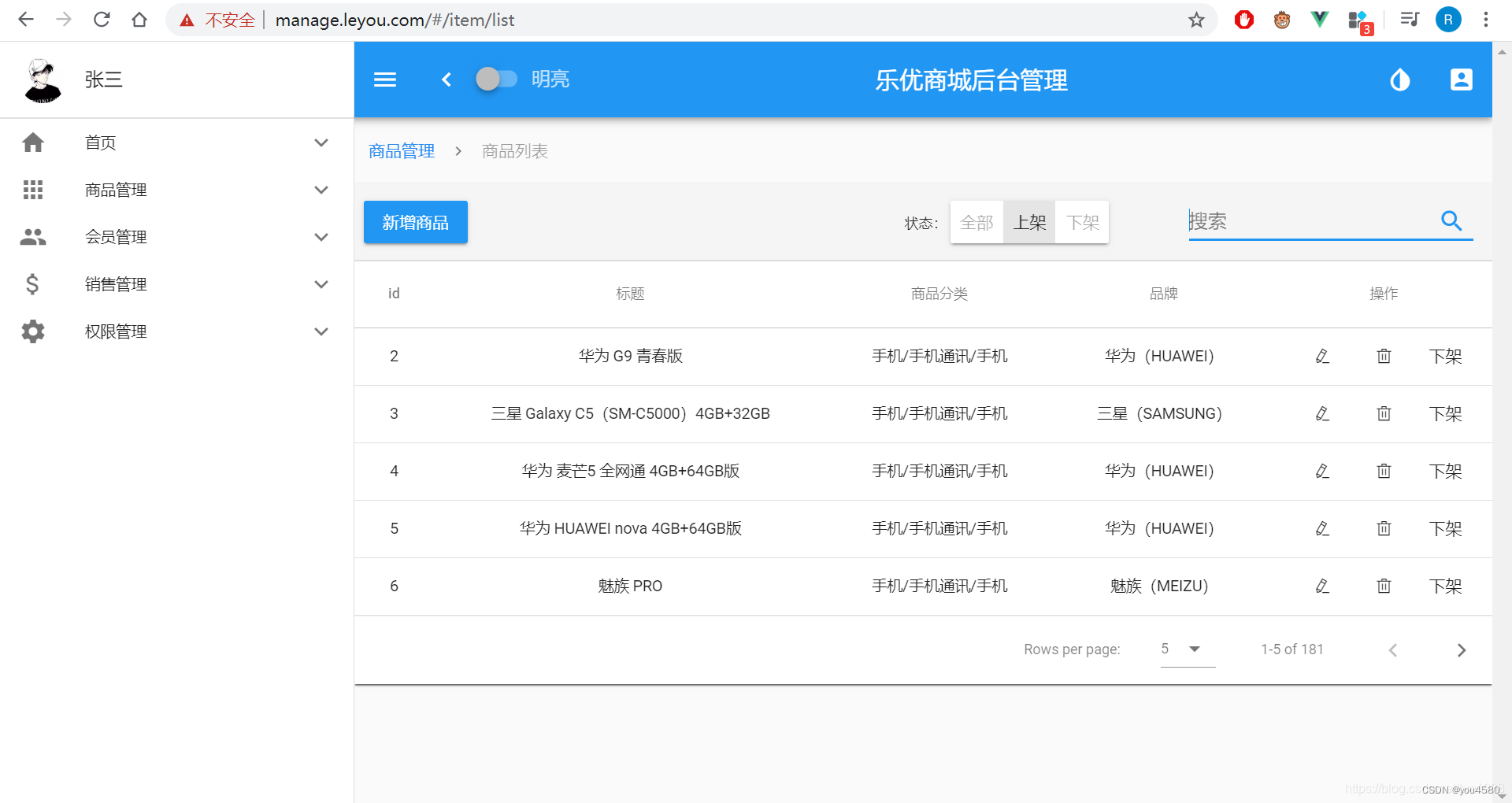Click 下架 for 华为 HUAWEI nova

coord(1445,529)
